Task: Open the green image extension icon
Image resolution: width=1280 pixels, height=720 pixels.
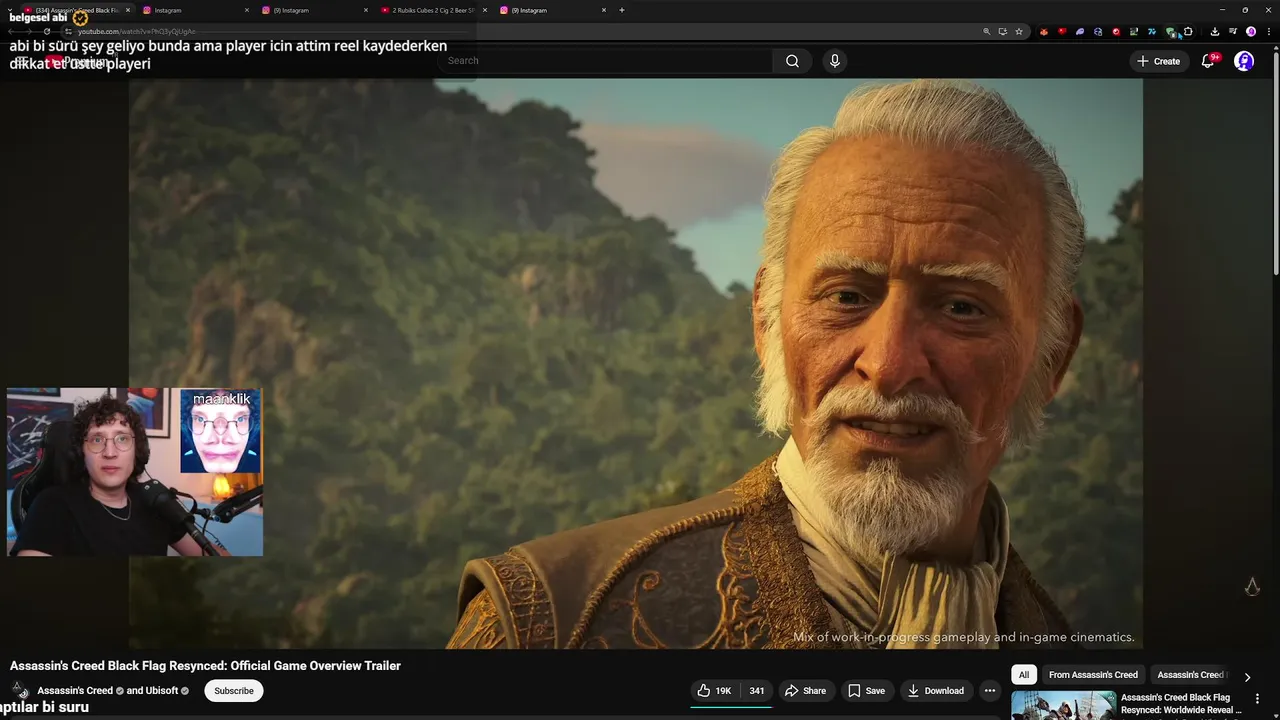Action: [1134, 32]
